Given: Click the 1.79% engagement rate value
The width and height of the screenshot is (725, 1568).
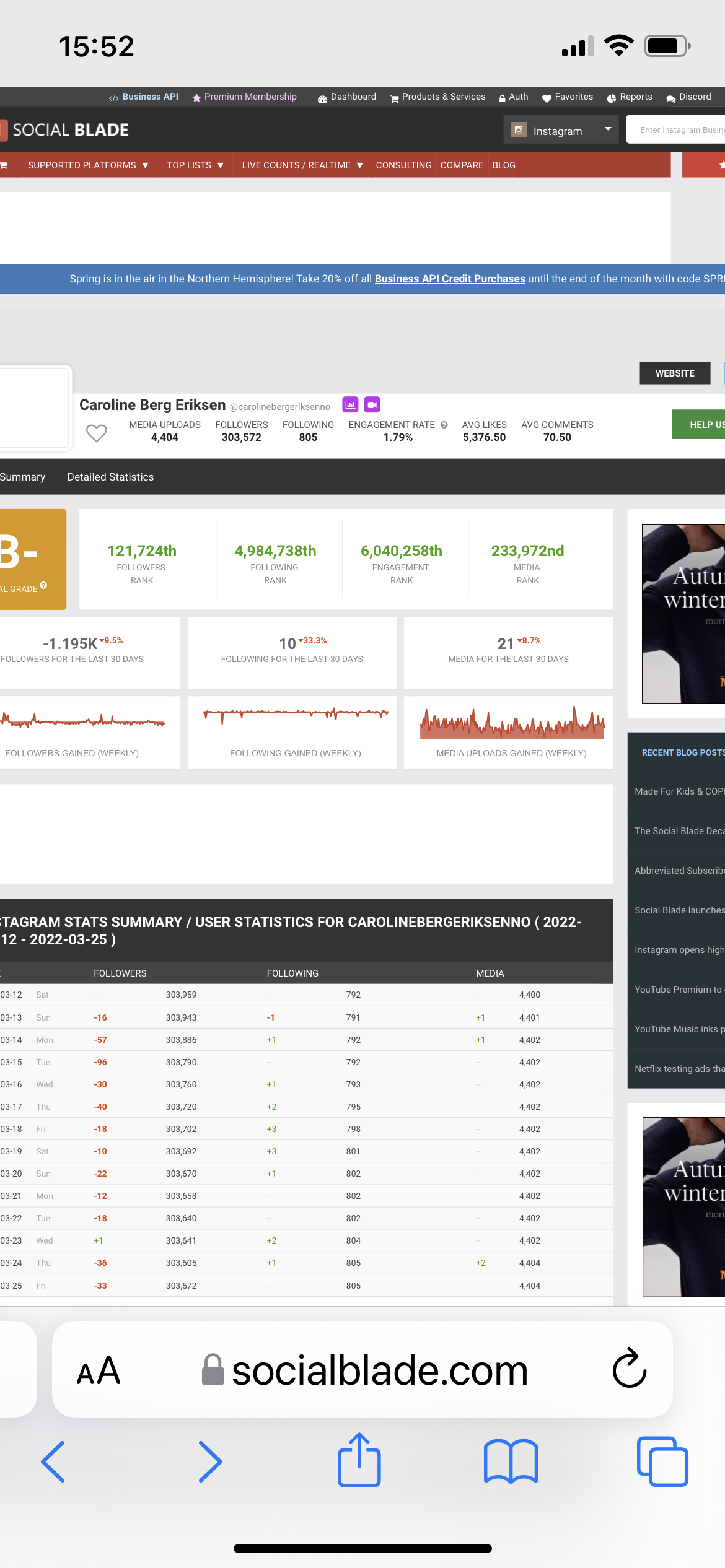Looking at the screenshot, I should tap(398, 437).
